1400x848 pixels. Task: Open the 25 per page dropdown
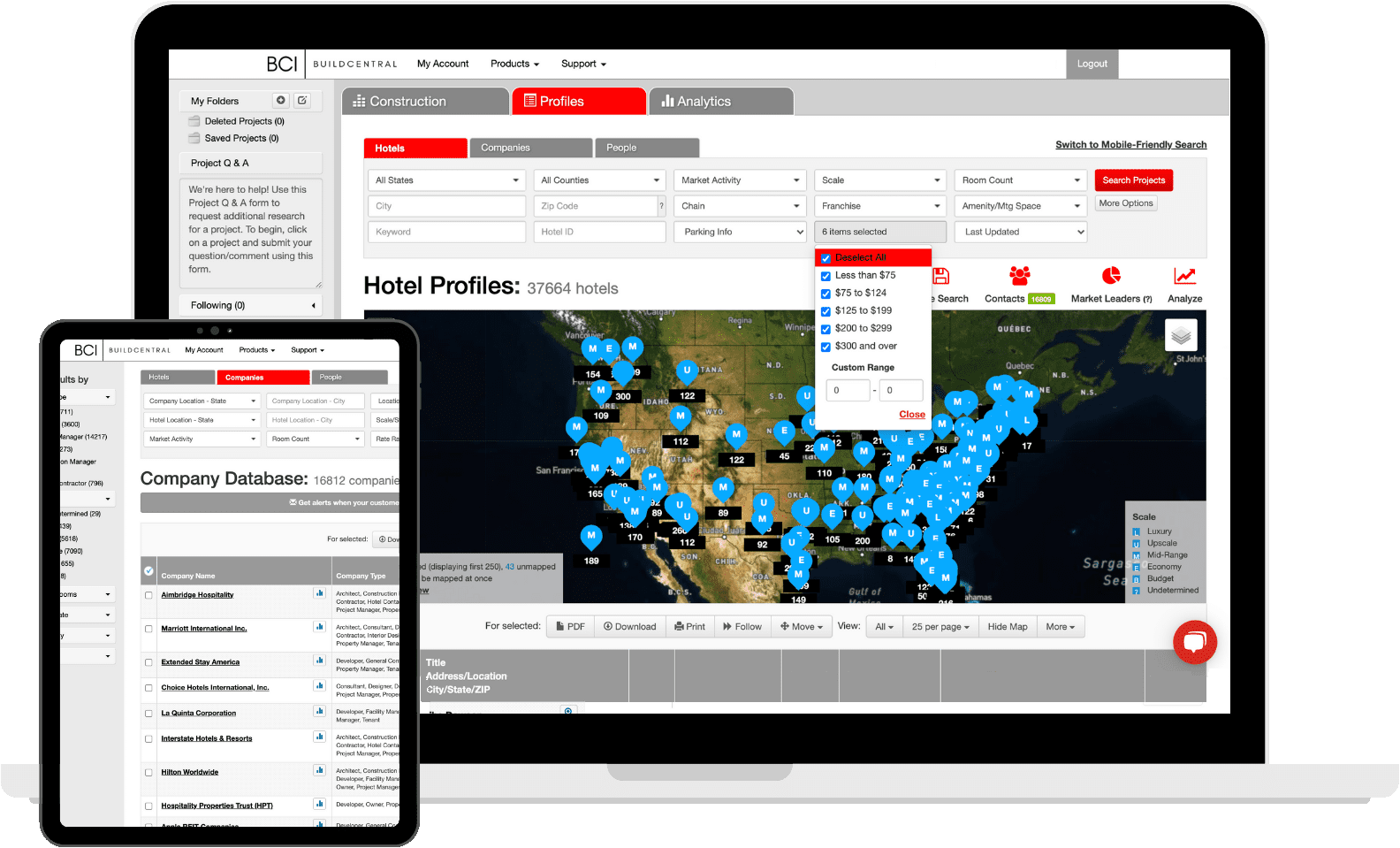tap(940, 627)
